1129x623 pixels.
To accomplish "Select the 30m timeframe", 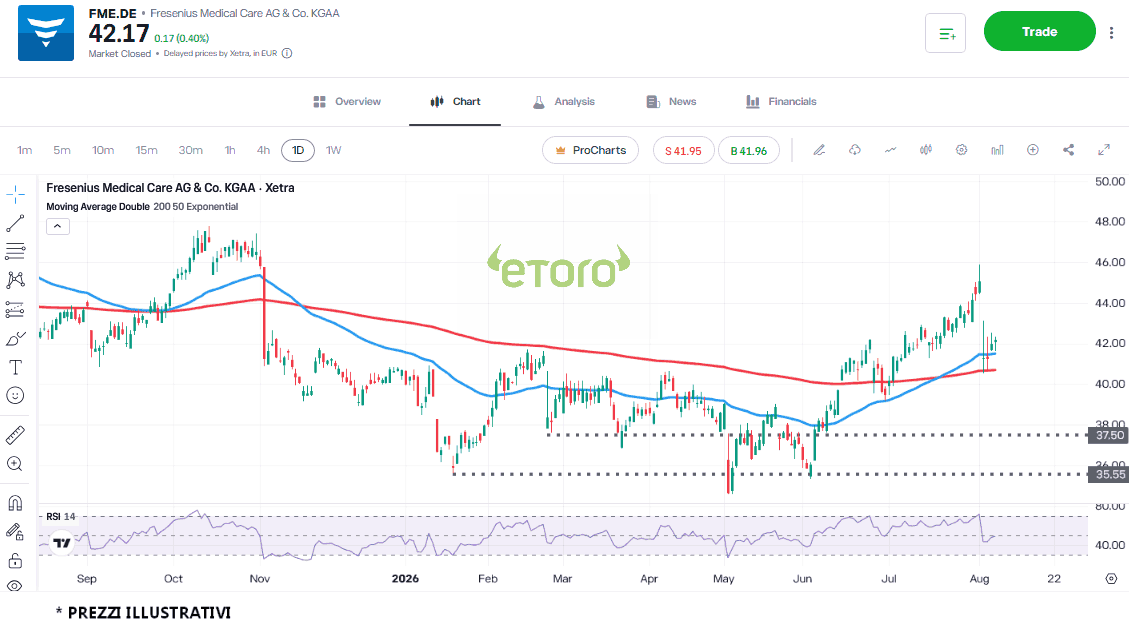I will [191, 151].
